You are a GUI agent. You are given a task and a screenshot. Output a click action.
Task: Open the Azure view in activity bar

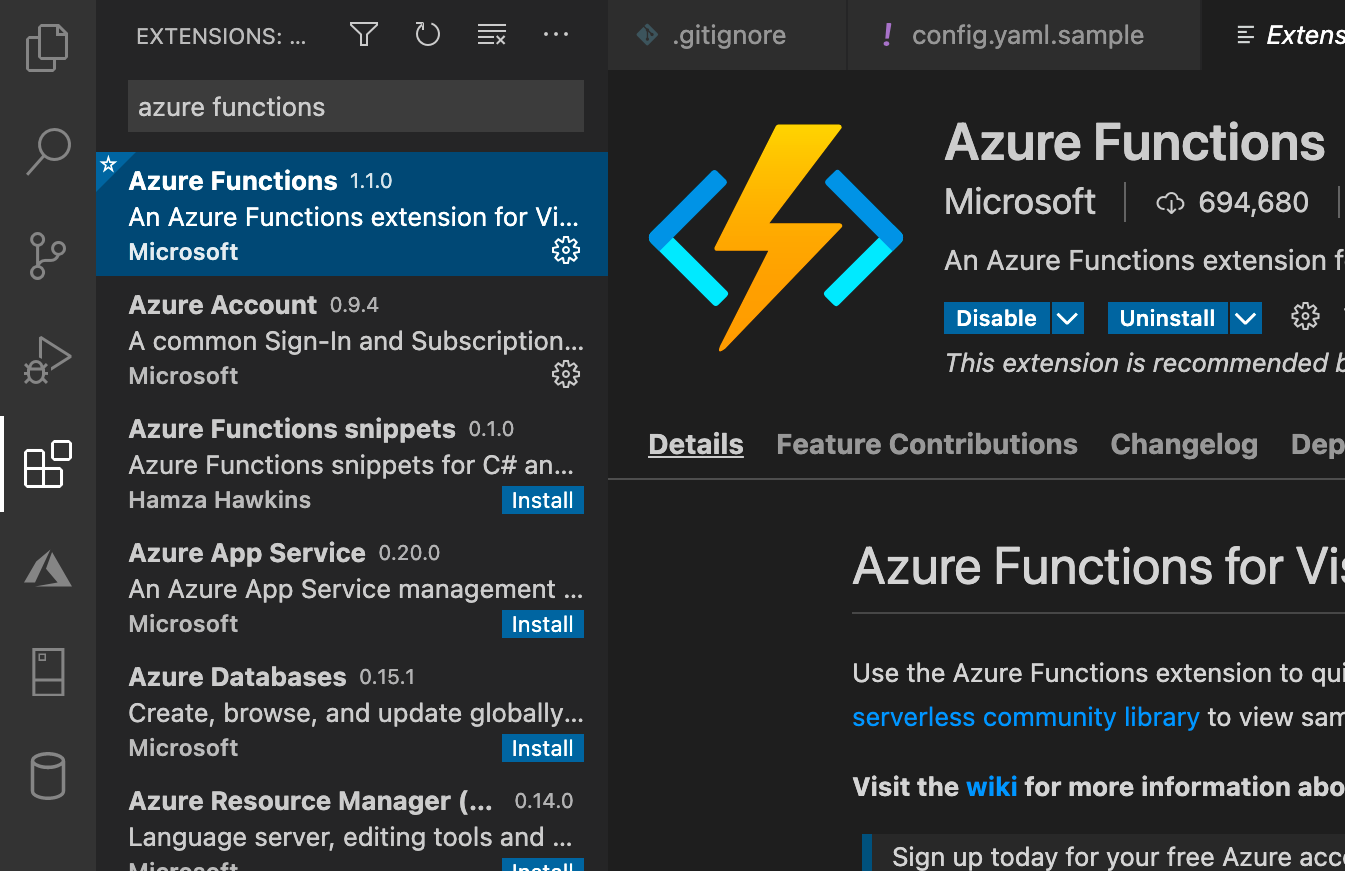coord(47,570)
